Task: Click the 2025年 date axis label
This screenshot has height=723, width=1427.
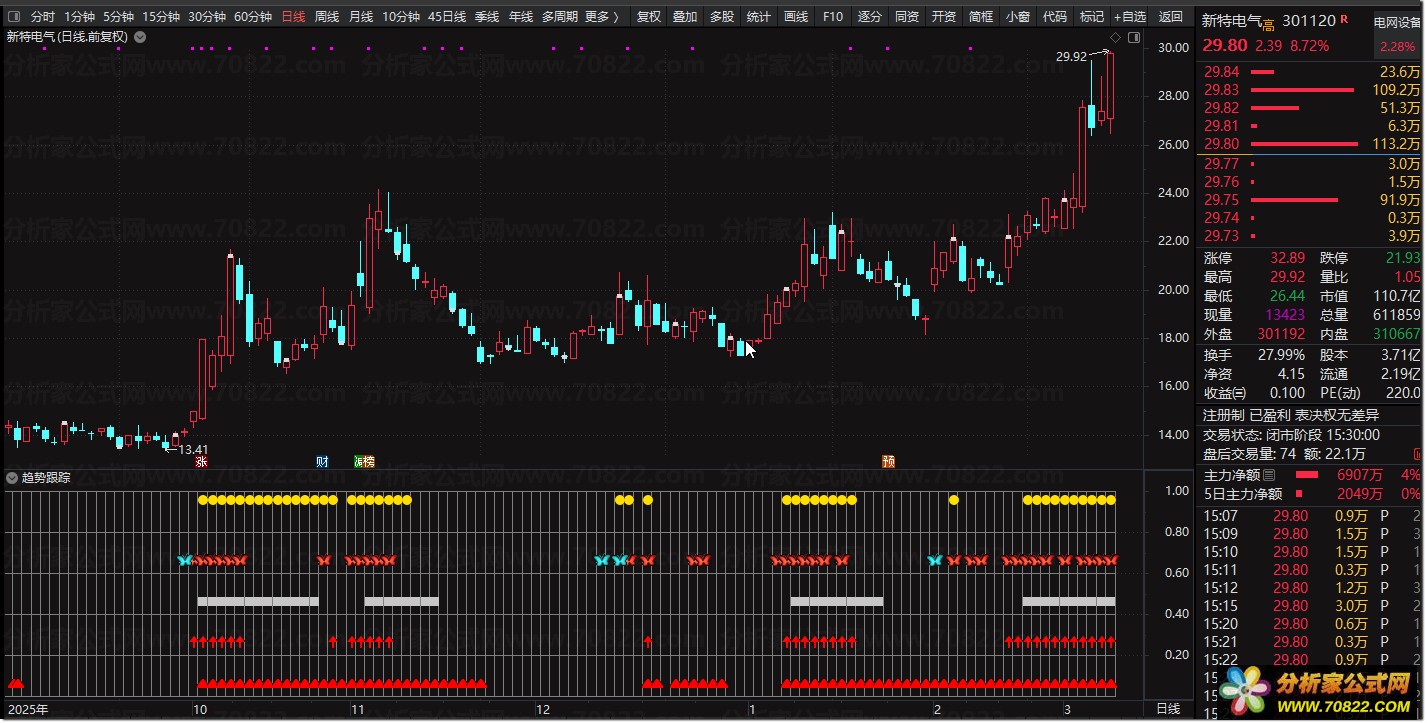Action: [x=27, y=709]
